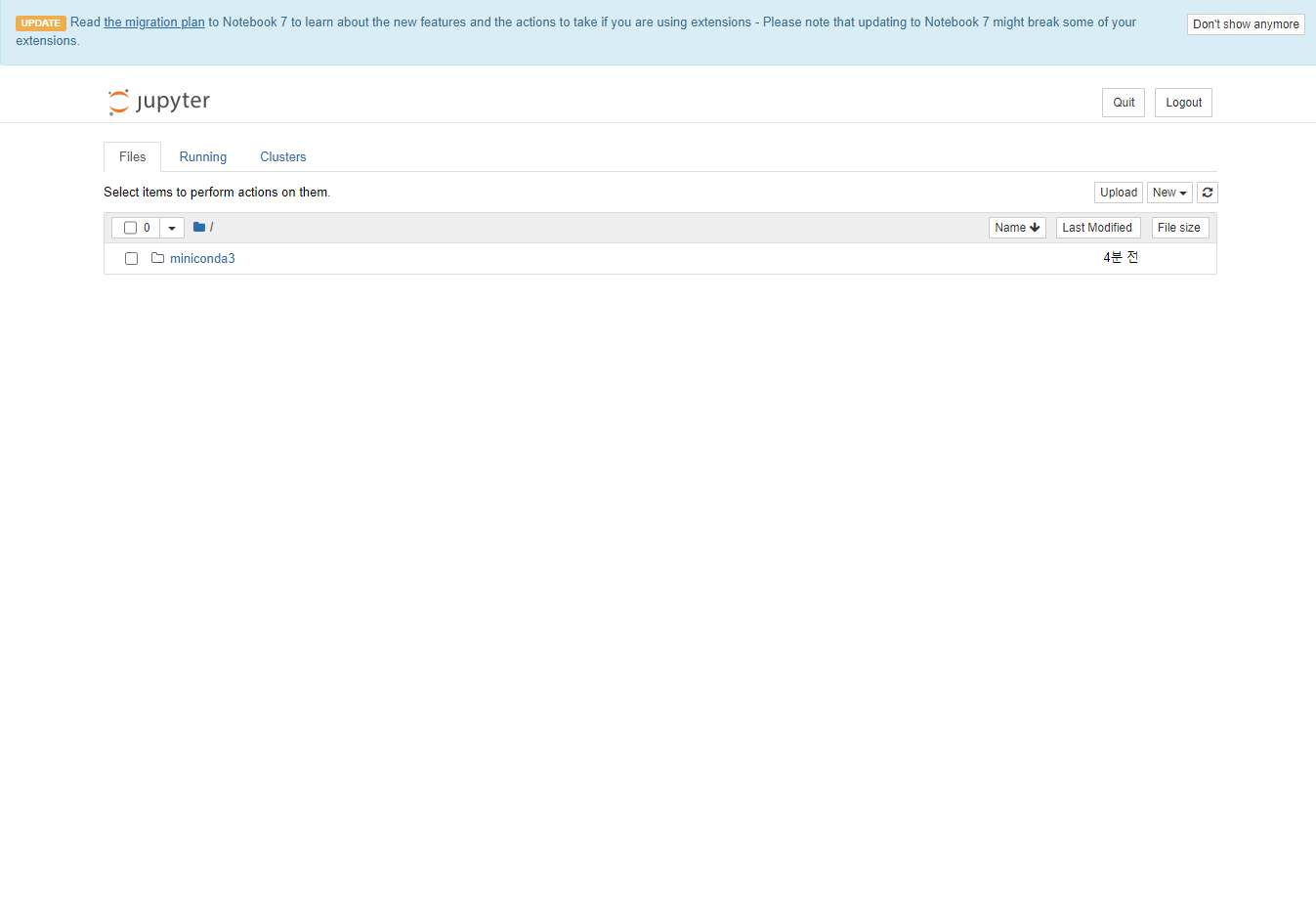
Task: Click 'Select items to perform actions' text
Action: [217, 193]
